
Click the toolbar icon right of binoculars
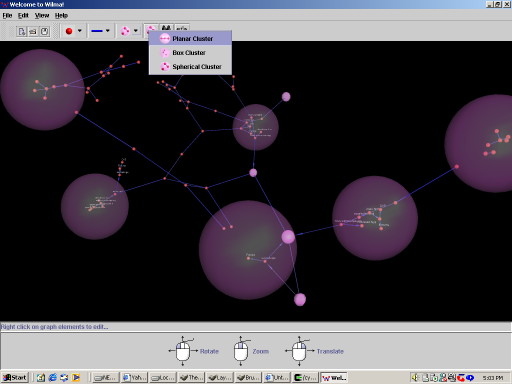click(x=182, y=28)
